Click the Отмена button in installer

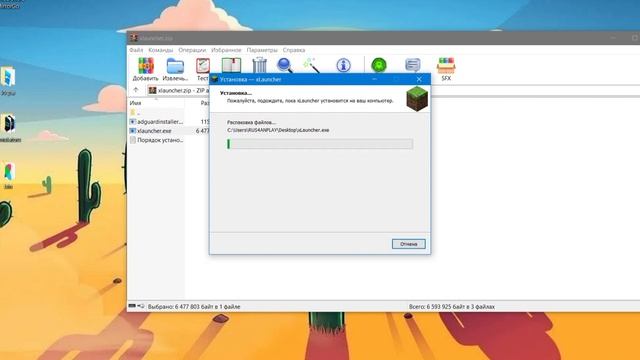(409, 244)
